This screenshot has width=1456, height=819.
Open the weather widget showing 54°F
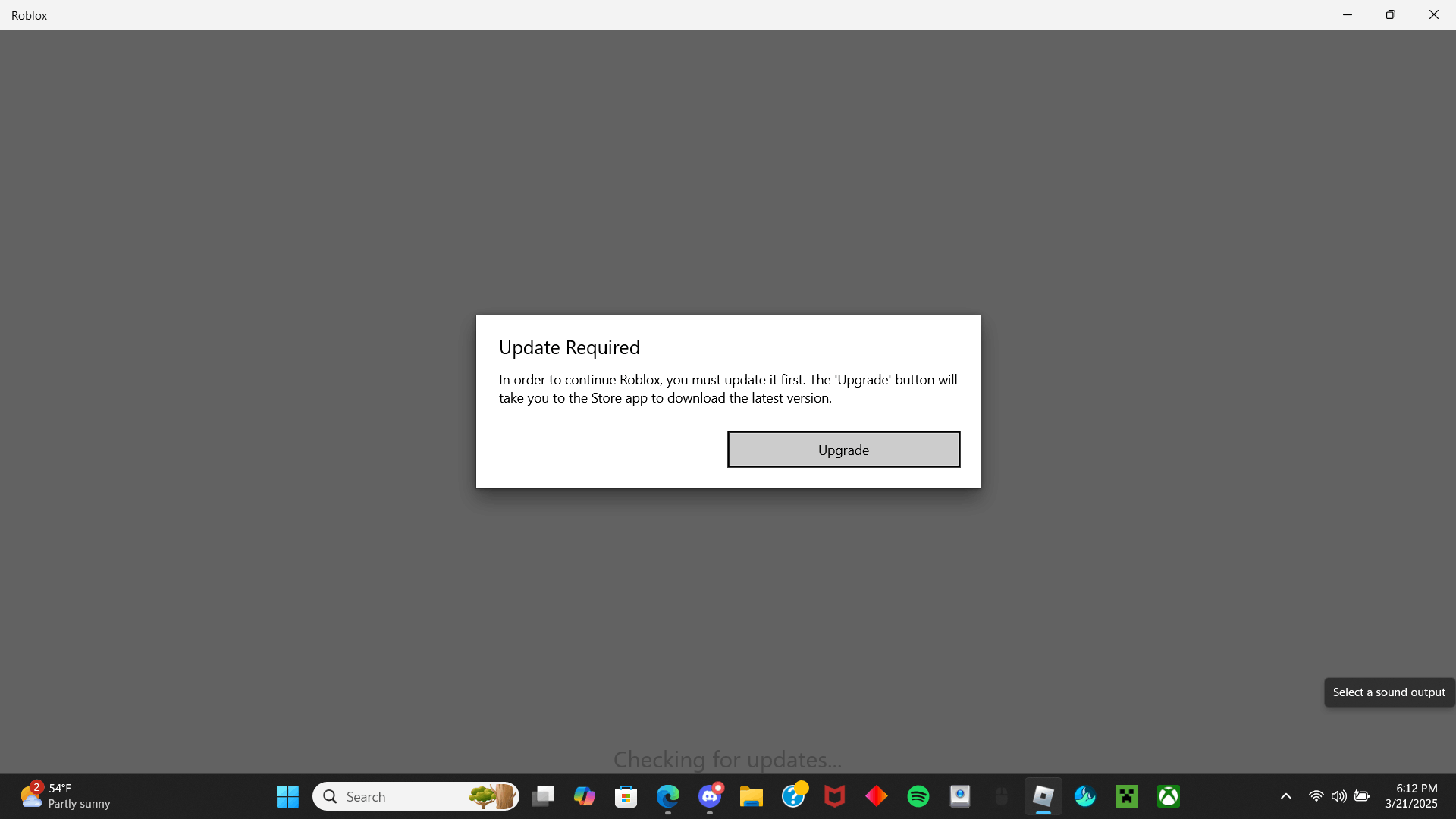click(x=65, y=796)
